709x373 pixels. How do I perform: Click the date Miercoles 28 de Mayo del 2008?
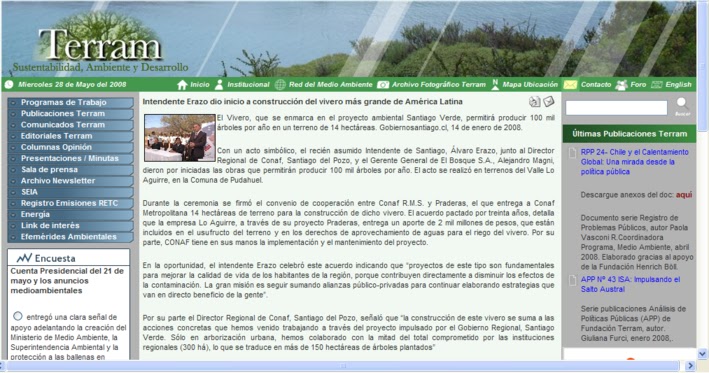72,85
